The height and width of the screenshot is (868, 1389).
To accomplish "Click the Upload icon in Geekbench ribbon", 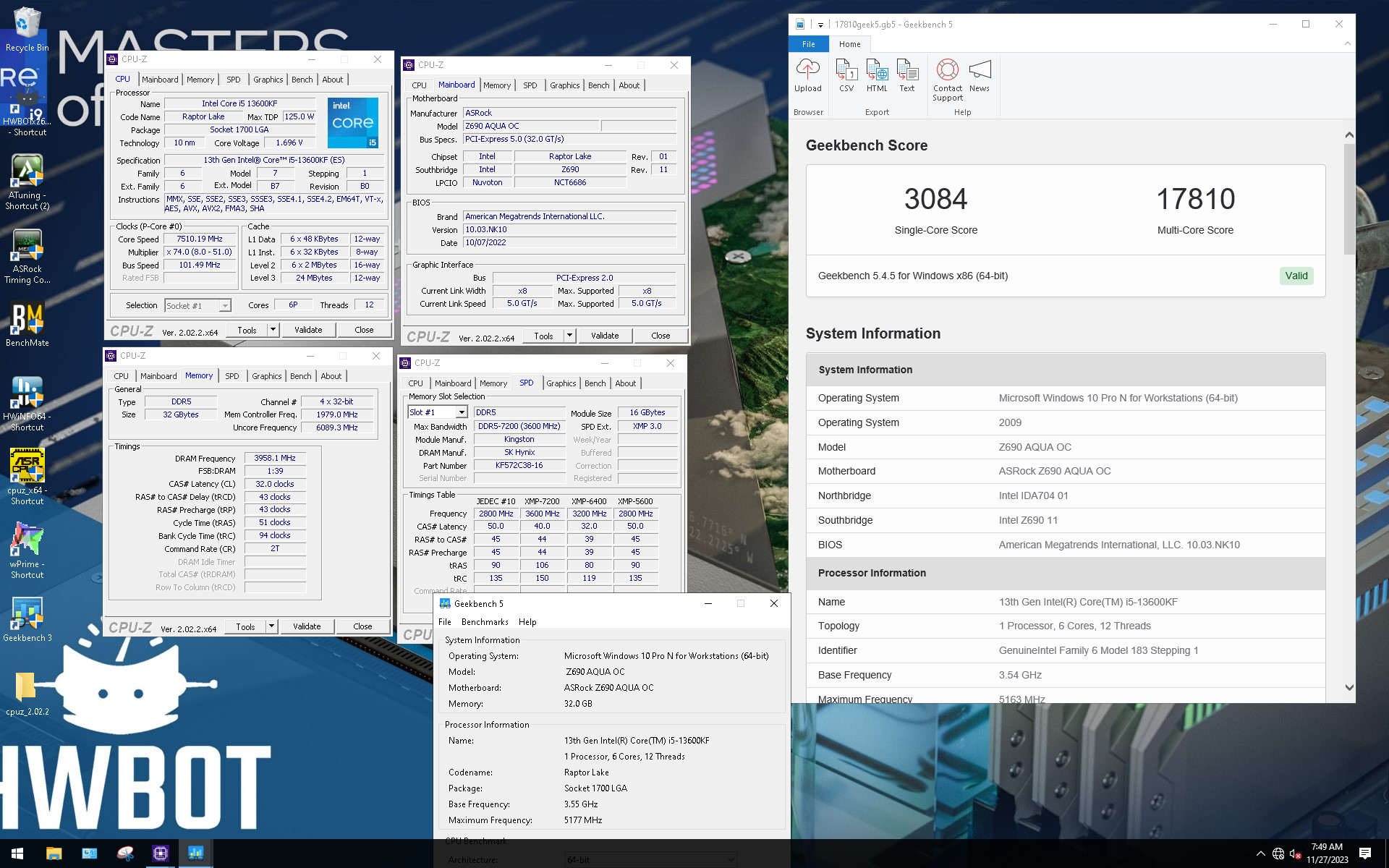I will click(807, 76).
